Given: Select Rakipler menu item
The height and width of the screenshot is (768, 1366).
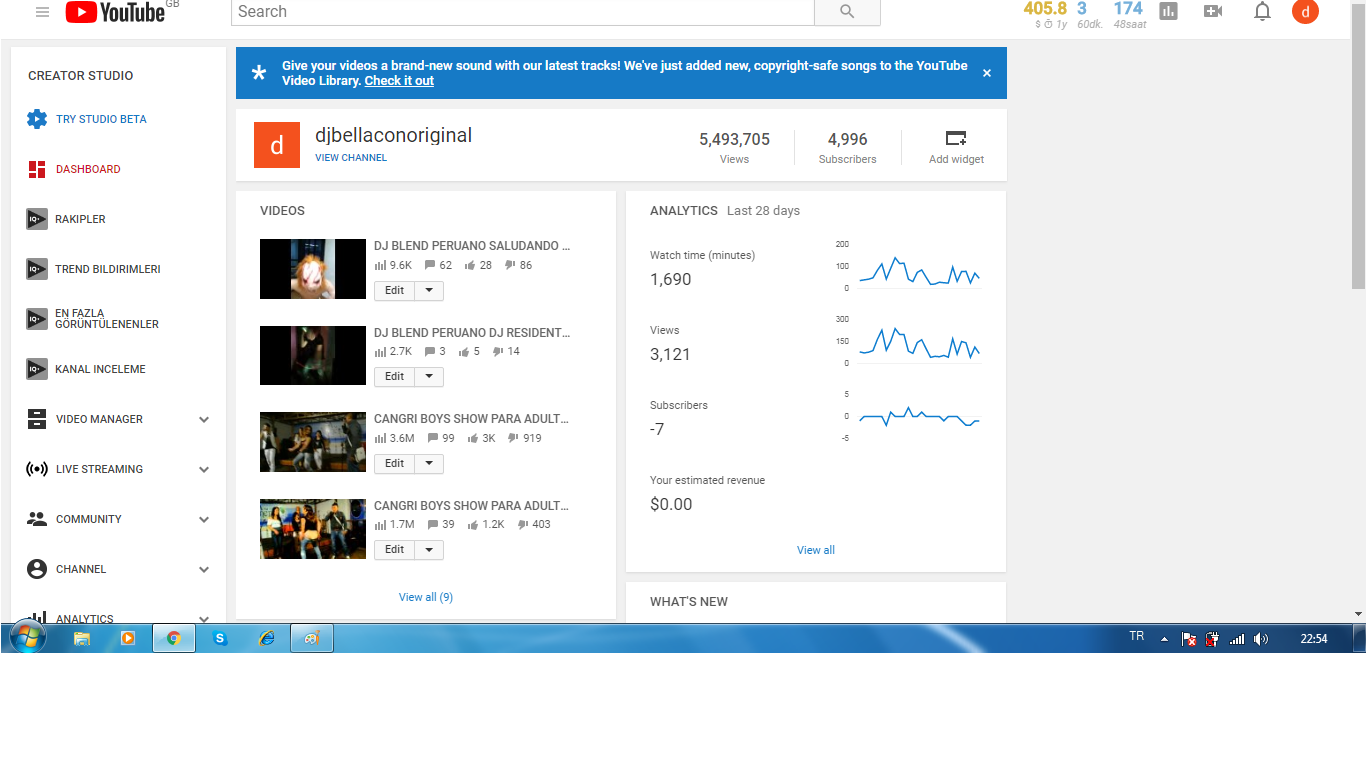Looking at the screenshot, I should 80,219.
